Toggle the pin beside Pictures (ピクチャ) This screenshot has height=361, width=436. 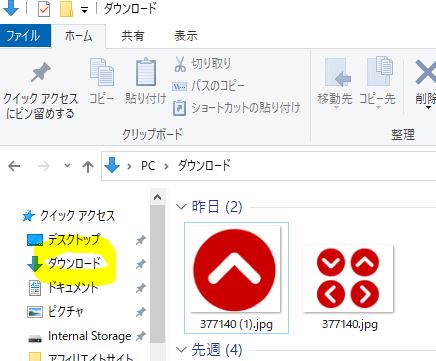141,312
